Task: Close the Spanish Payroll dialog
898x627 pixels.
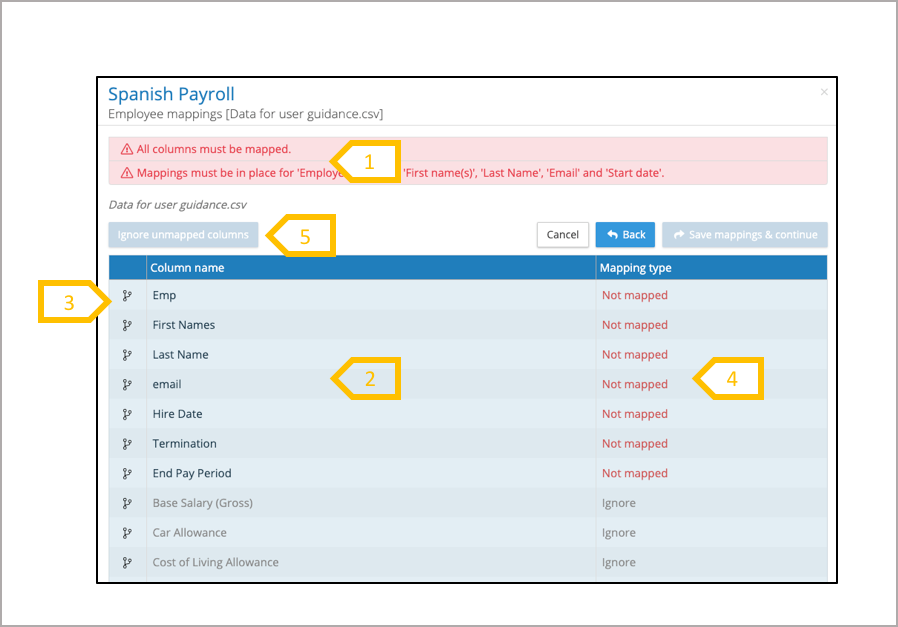Action: tap(824, 92)
